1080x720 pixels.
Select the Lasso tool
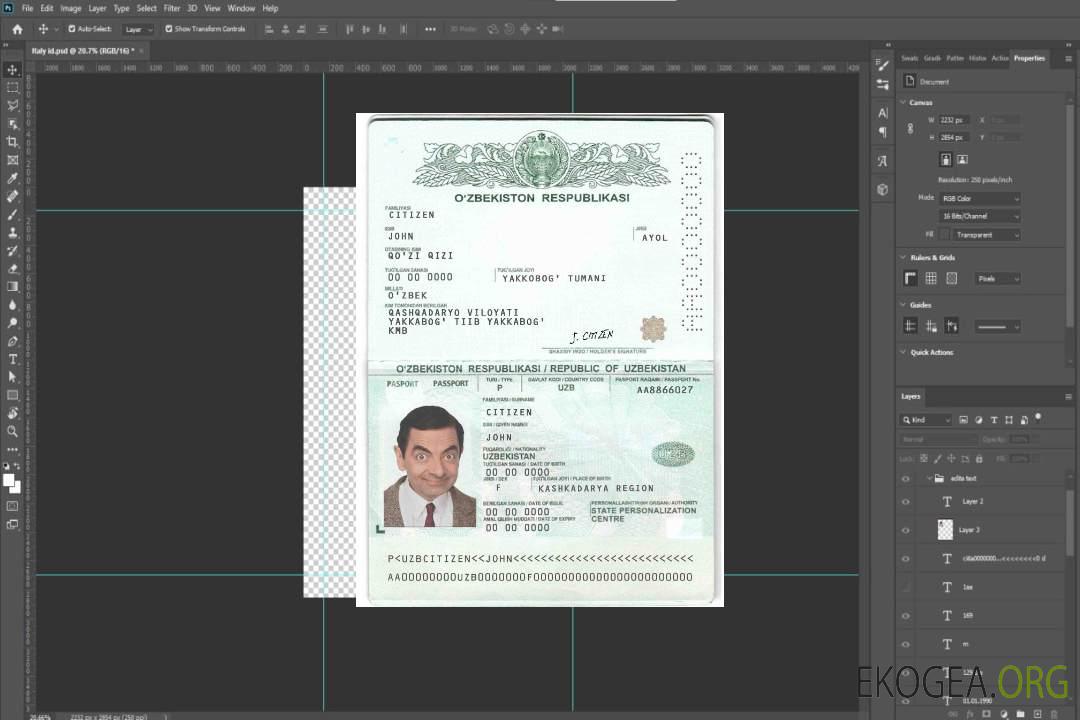point(12,105)
